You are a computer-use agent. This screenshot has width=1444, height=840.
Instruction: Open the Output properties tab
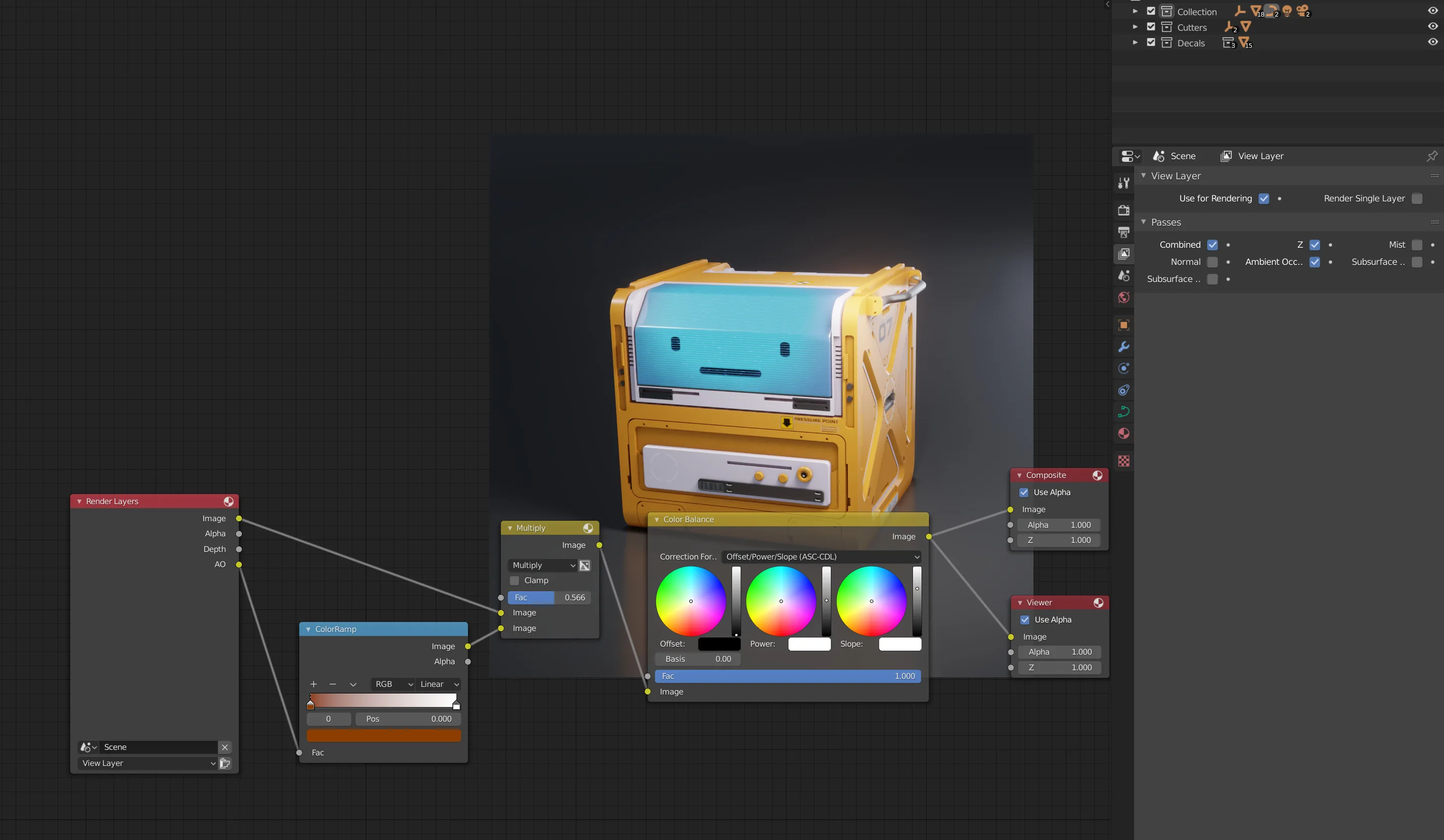[1123, 232]
